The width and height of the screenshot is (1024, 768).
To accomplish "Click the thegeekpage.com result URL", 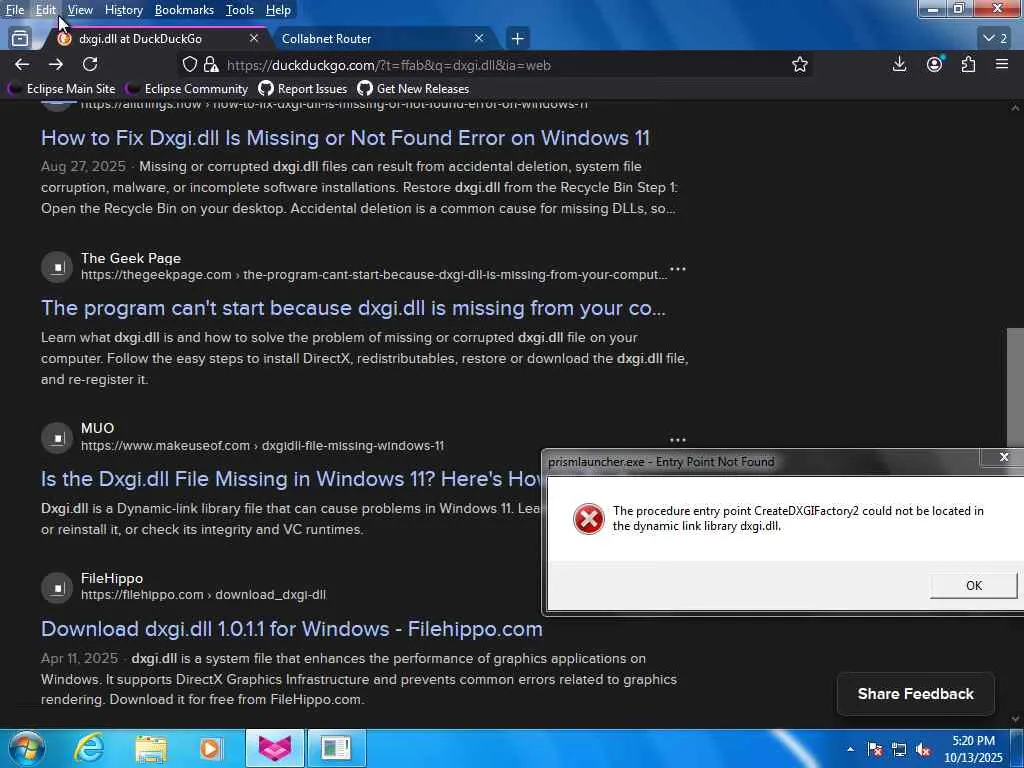I will pyautogui.click(x=374, y=275).
